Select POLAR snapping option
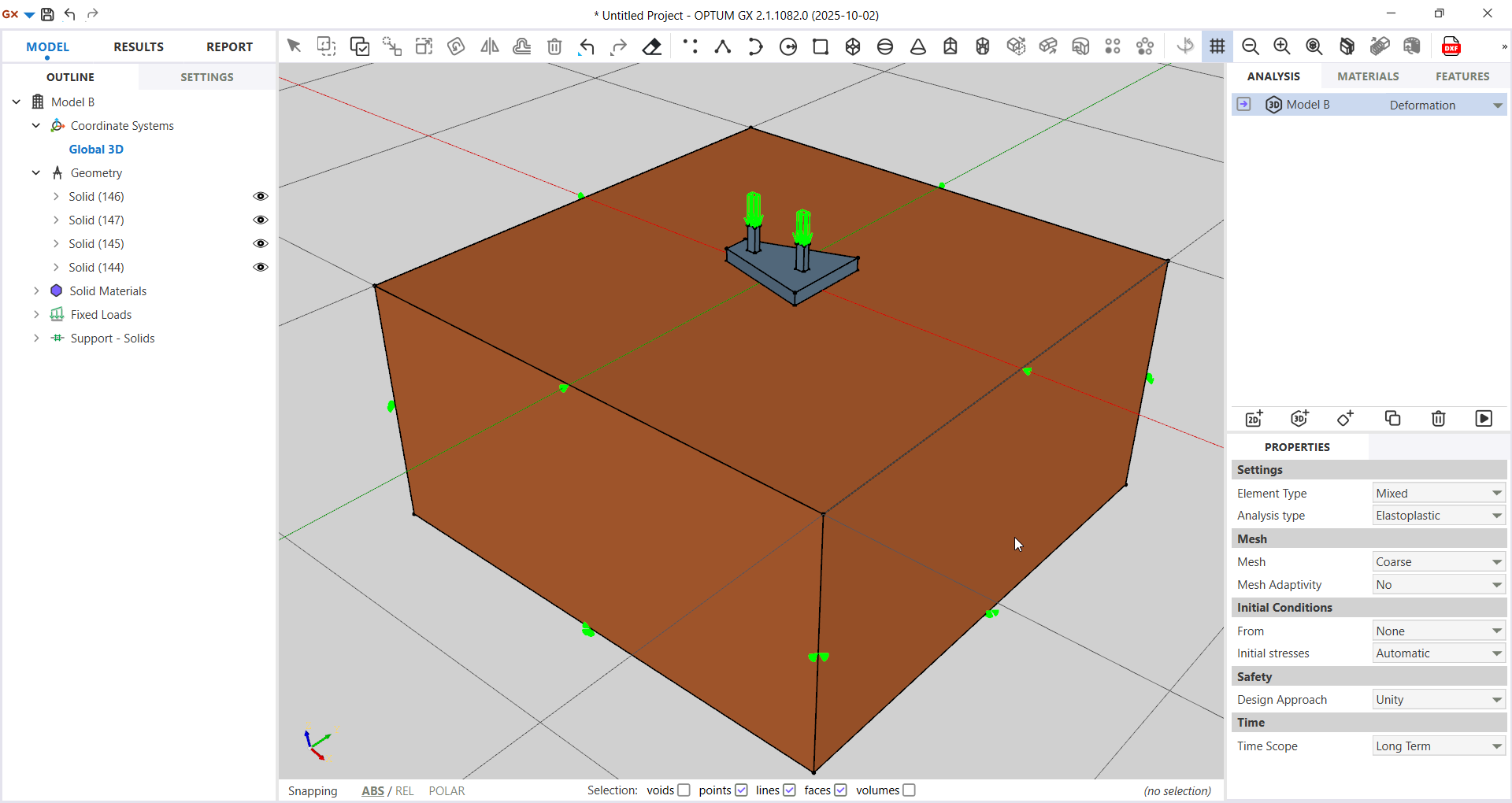 pos(447,791)
